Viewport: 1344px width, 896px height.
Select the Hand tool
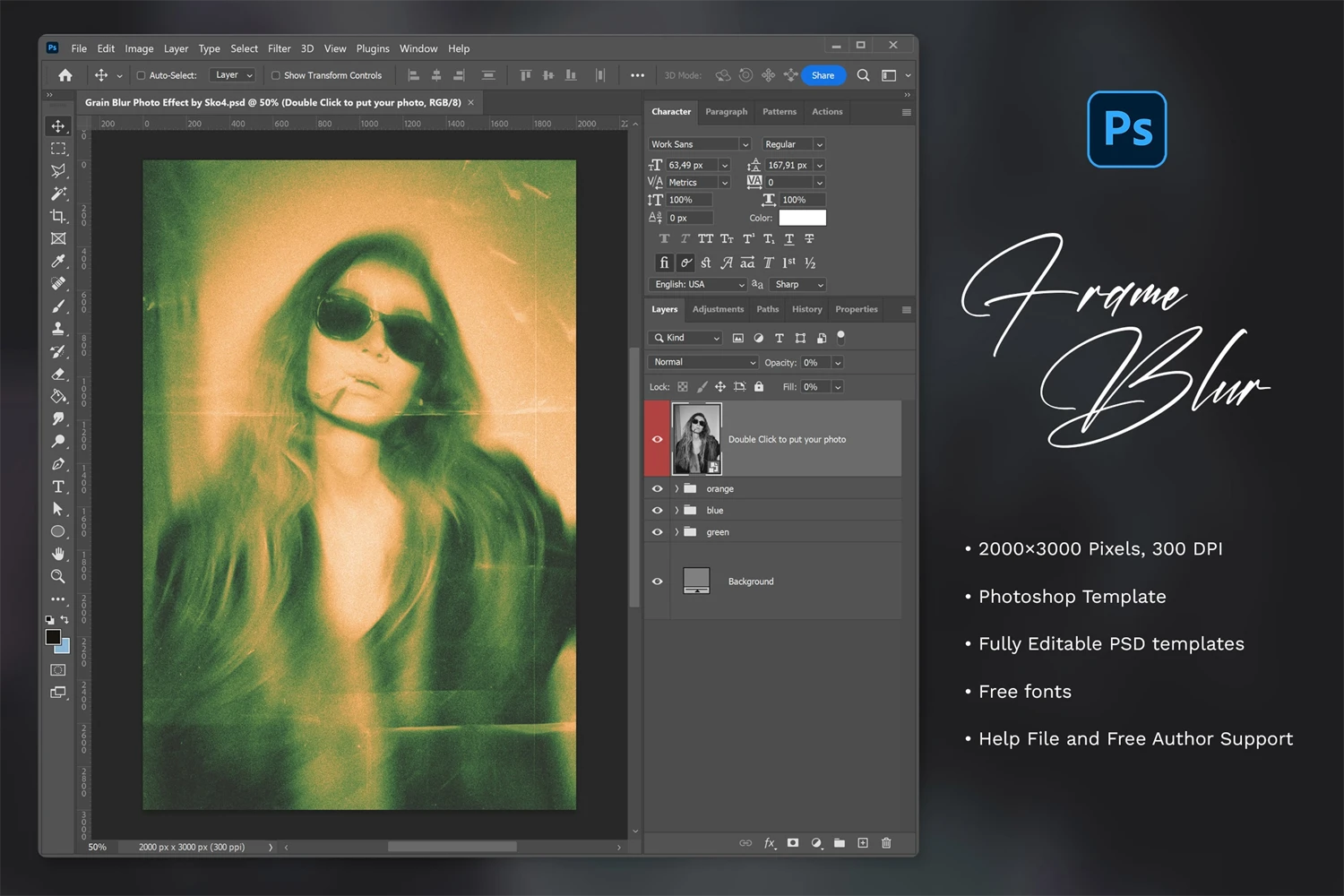[x=58, y=554]
